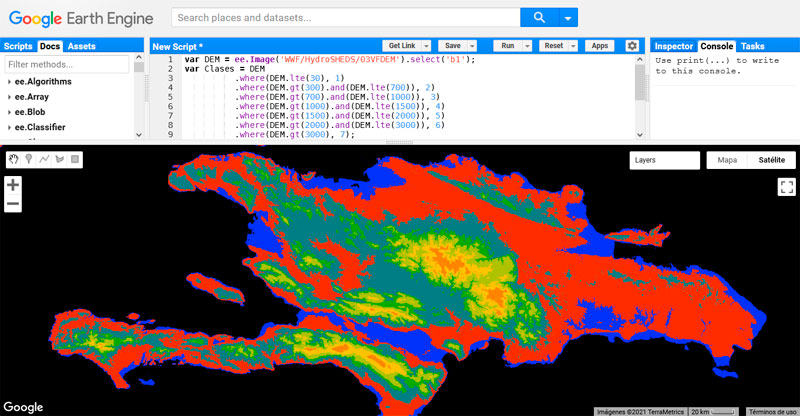Select the add marker point tool
This screenshot has height=416, width=800.
(29, 159)
